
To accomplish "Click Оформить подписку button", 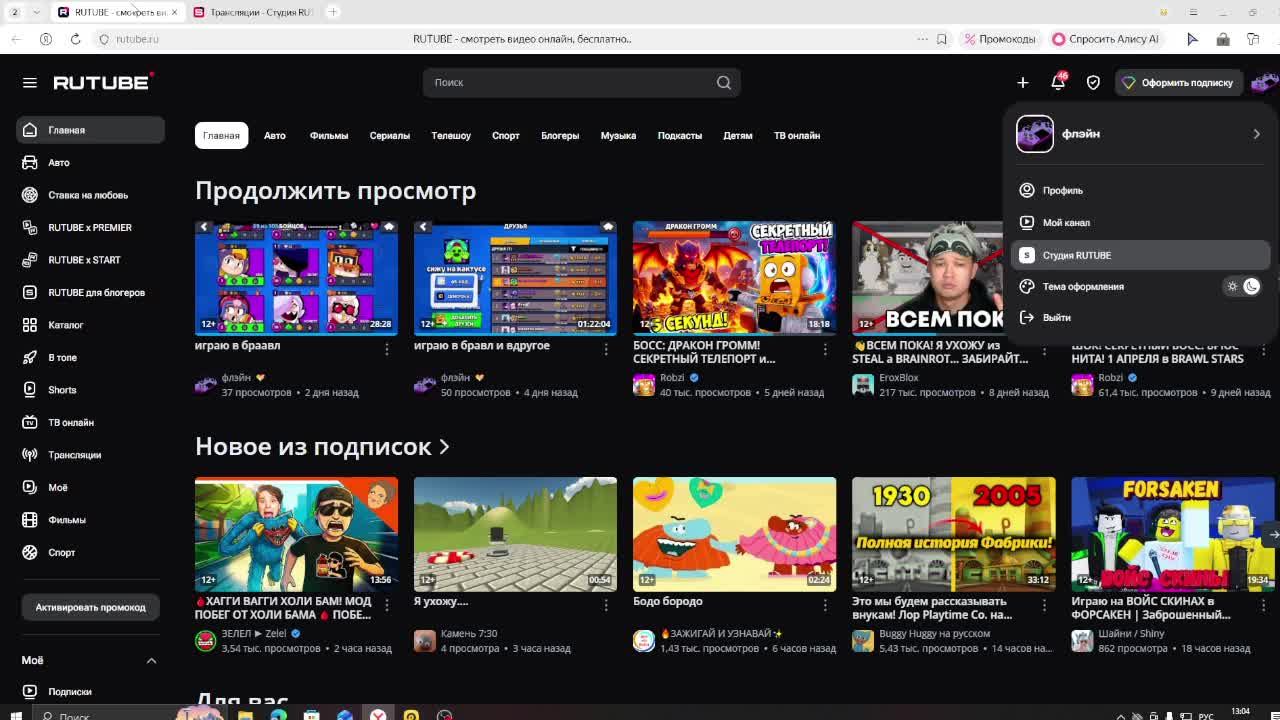I will (x=1178, y=82).
